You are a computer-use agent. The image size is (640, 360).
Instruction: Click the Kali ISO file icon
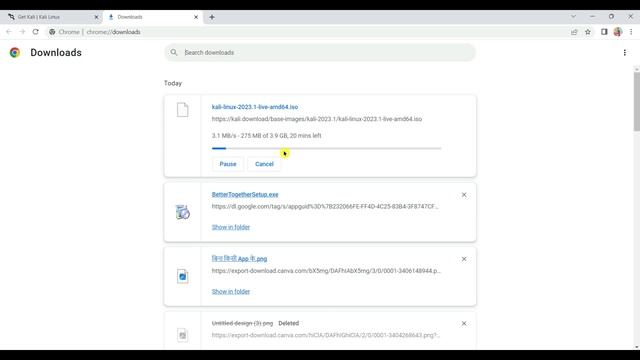182,110
